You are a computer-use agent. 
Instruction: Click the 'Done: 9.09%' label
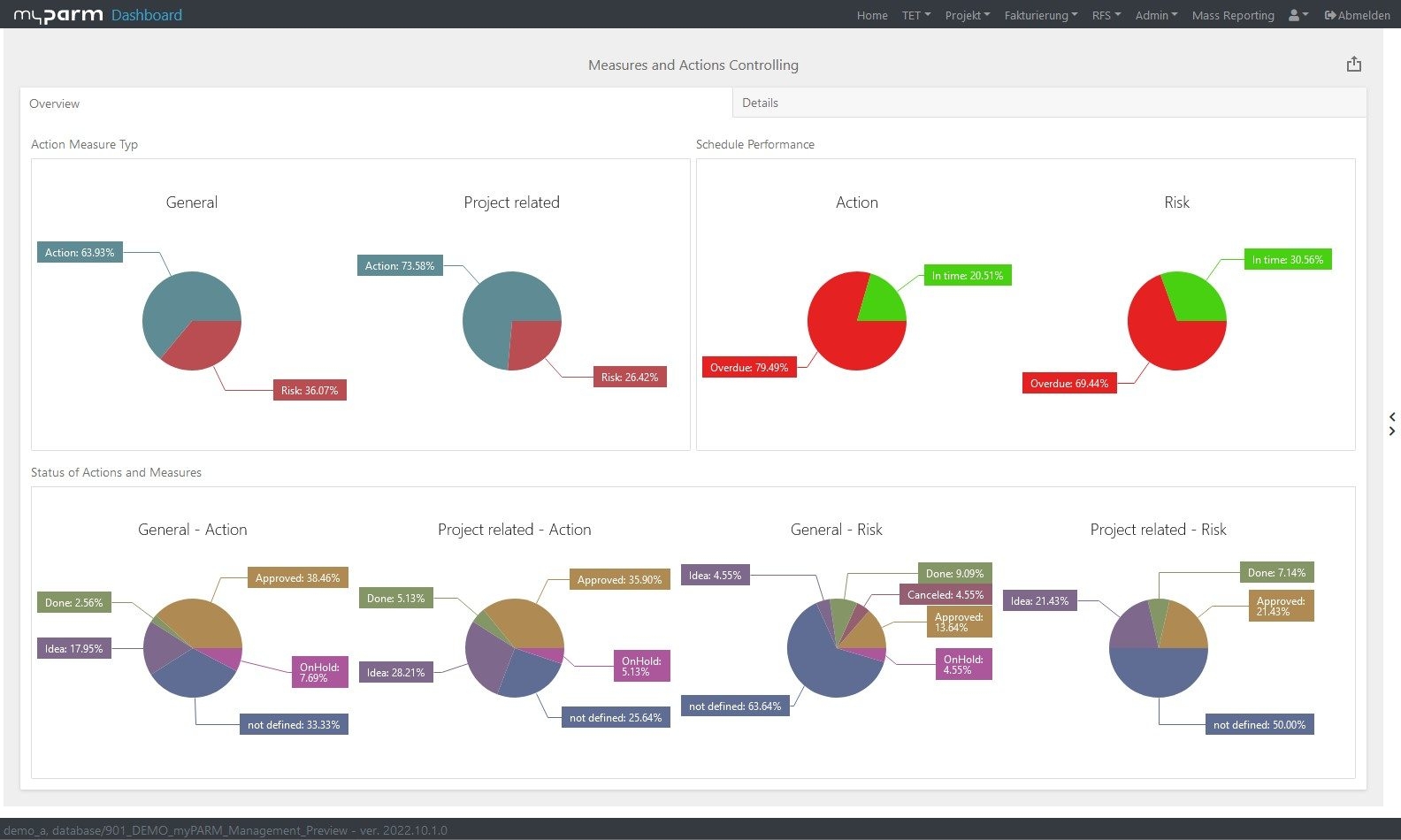pos(954,573)
